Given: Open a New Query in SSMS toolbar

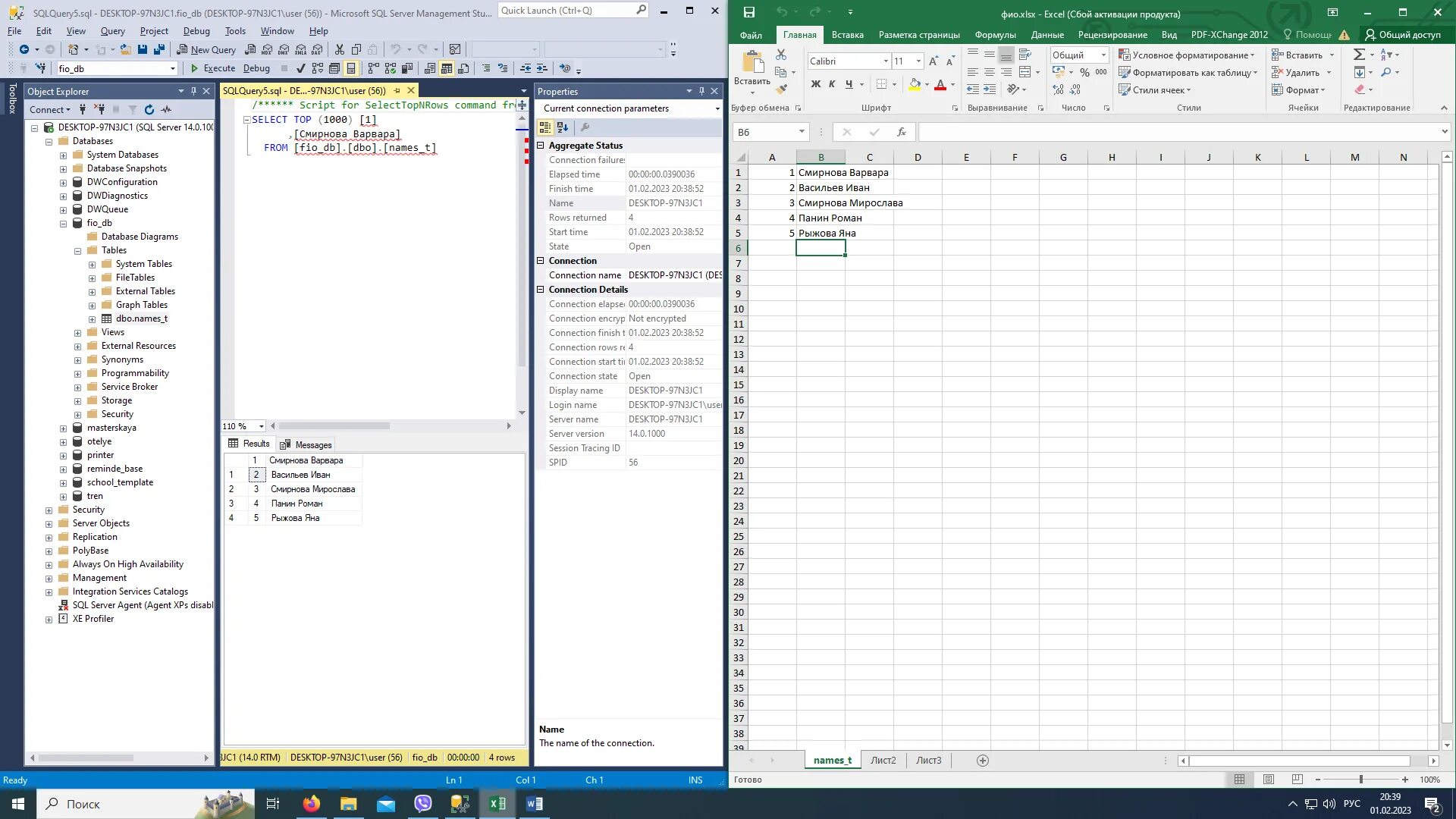Looking at the screenshot, I should click(206, 49).
